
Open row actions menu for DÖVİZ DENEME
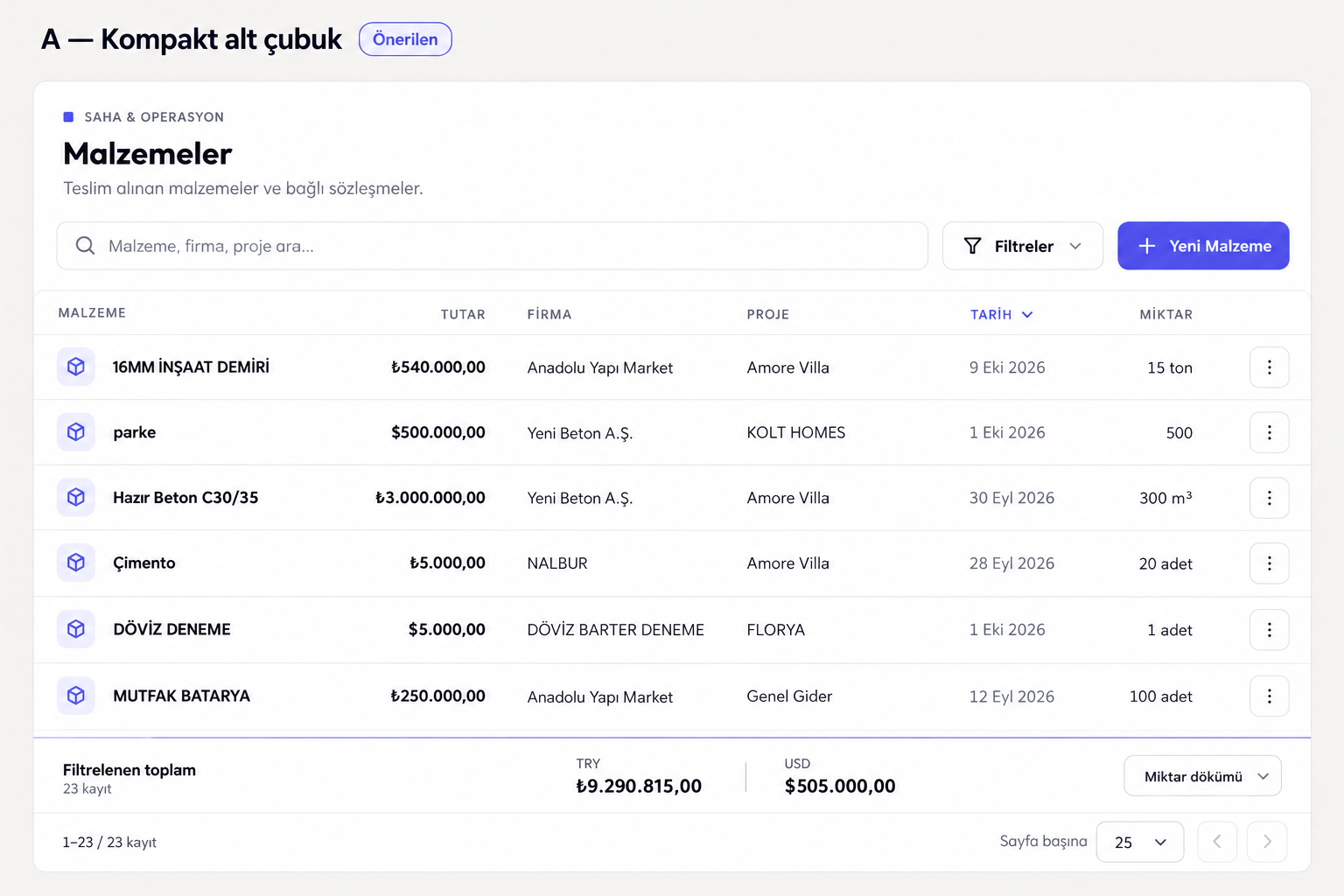(1269, 630)
